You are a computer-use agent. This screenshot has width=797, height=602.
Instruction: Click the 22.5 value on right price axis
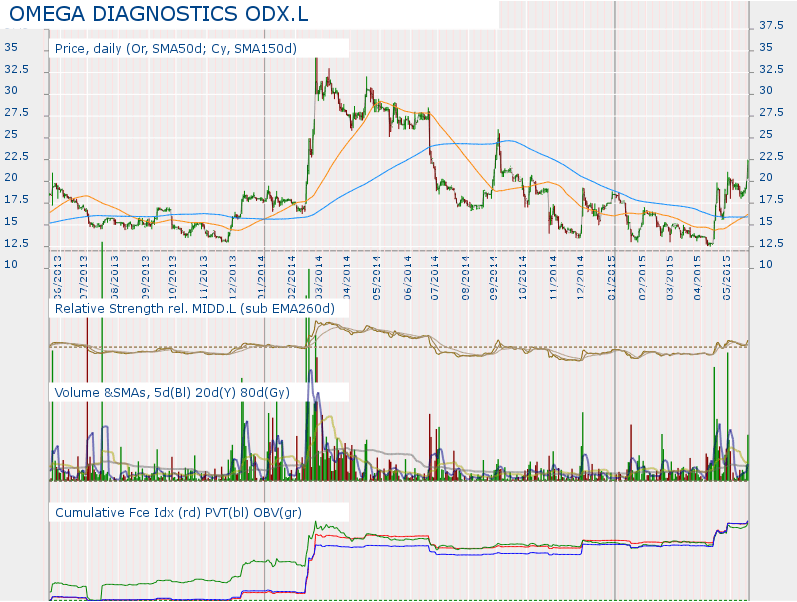[771, 156]
